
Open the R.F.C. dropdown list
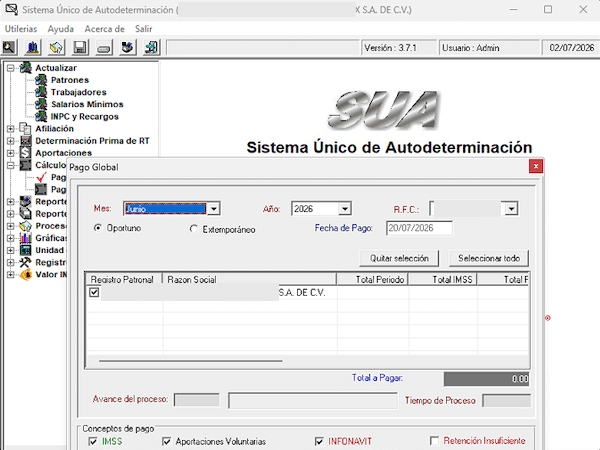point(512,209)
